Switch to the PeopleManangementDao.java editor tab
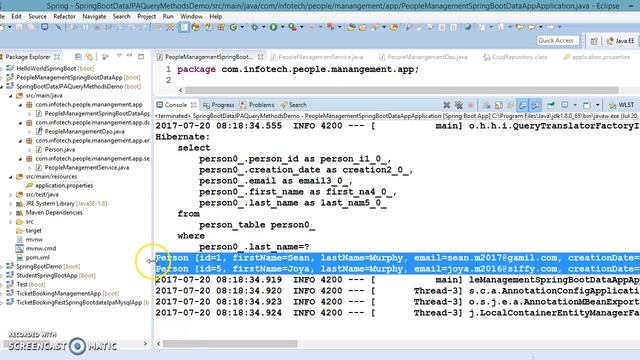The width and height of the screenshot is (640, 360). [x=423, y=57]
